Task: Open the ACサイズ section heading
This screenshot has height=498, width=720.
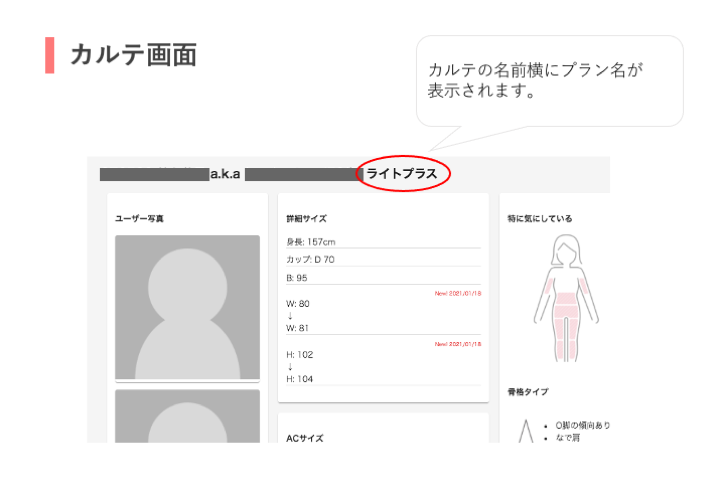Action: [305, 437]
